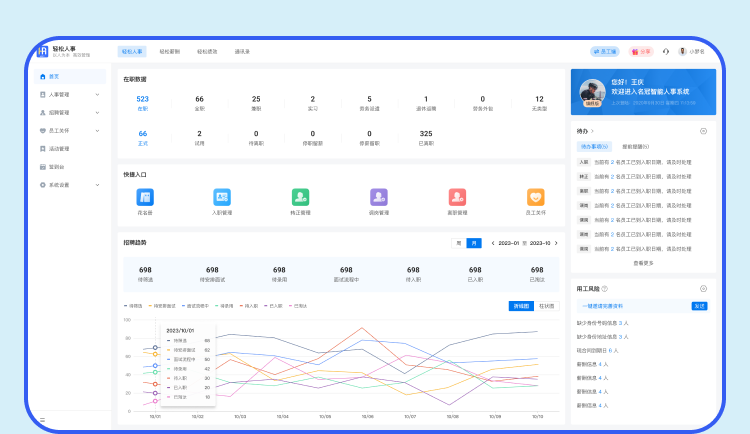Click the green 转正管理 shortcut icon

[x=300, y=198]
